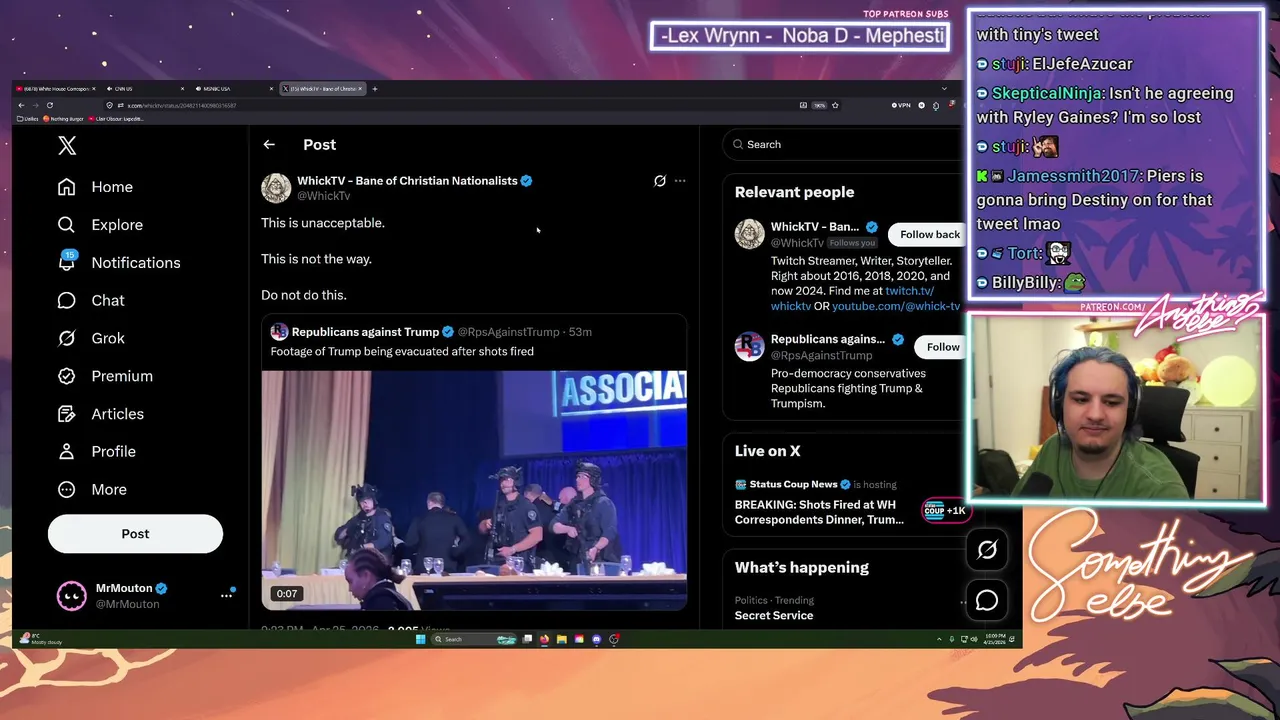Image resolution: width=1280 pixels, height=720 pixels.
Task: Open Premium in the X sidebar
Action: click(105, 376)
